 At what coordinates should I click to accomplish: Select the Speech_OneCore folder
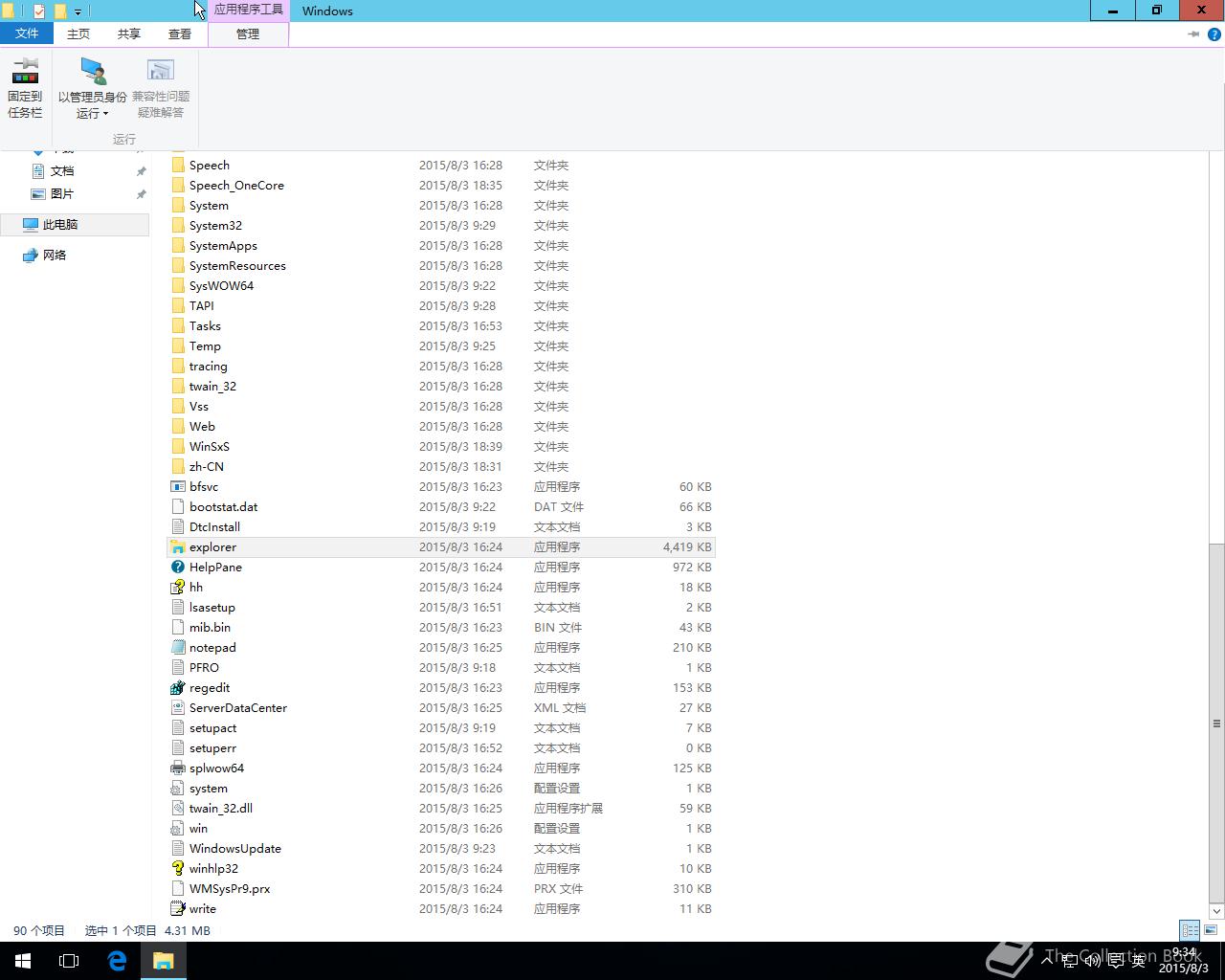440,185
